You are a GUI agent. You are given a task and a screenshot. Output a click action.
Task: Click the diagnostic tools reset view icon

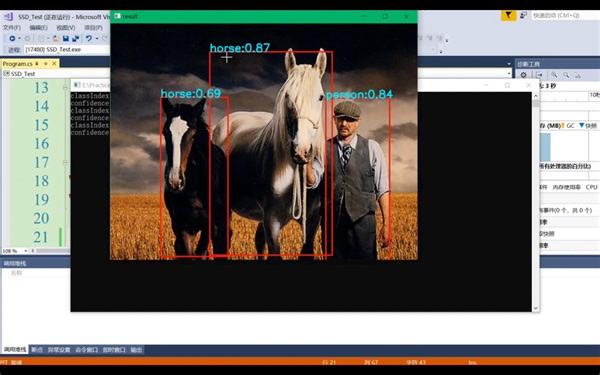pos(577,75)
